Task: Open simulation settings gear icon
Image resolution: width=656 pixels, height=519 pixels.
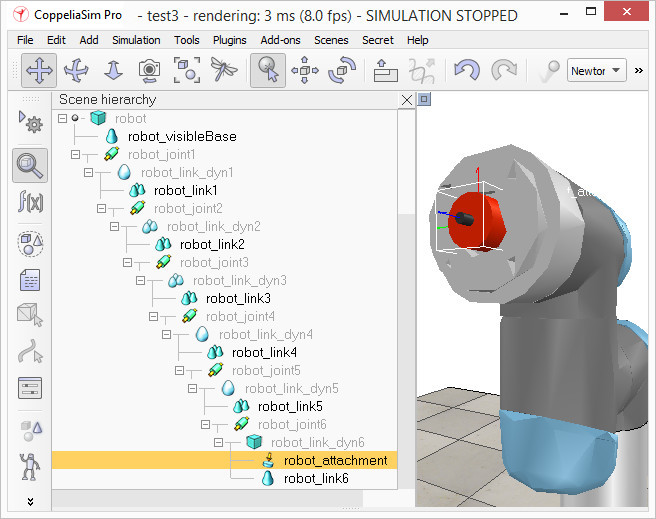Action: [30, 122]
